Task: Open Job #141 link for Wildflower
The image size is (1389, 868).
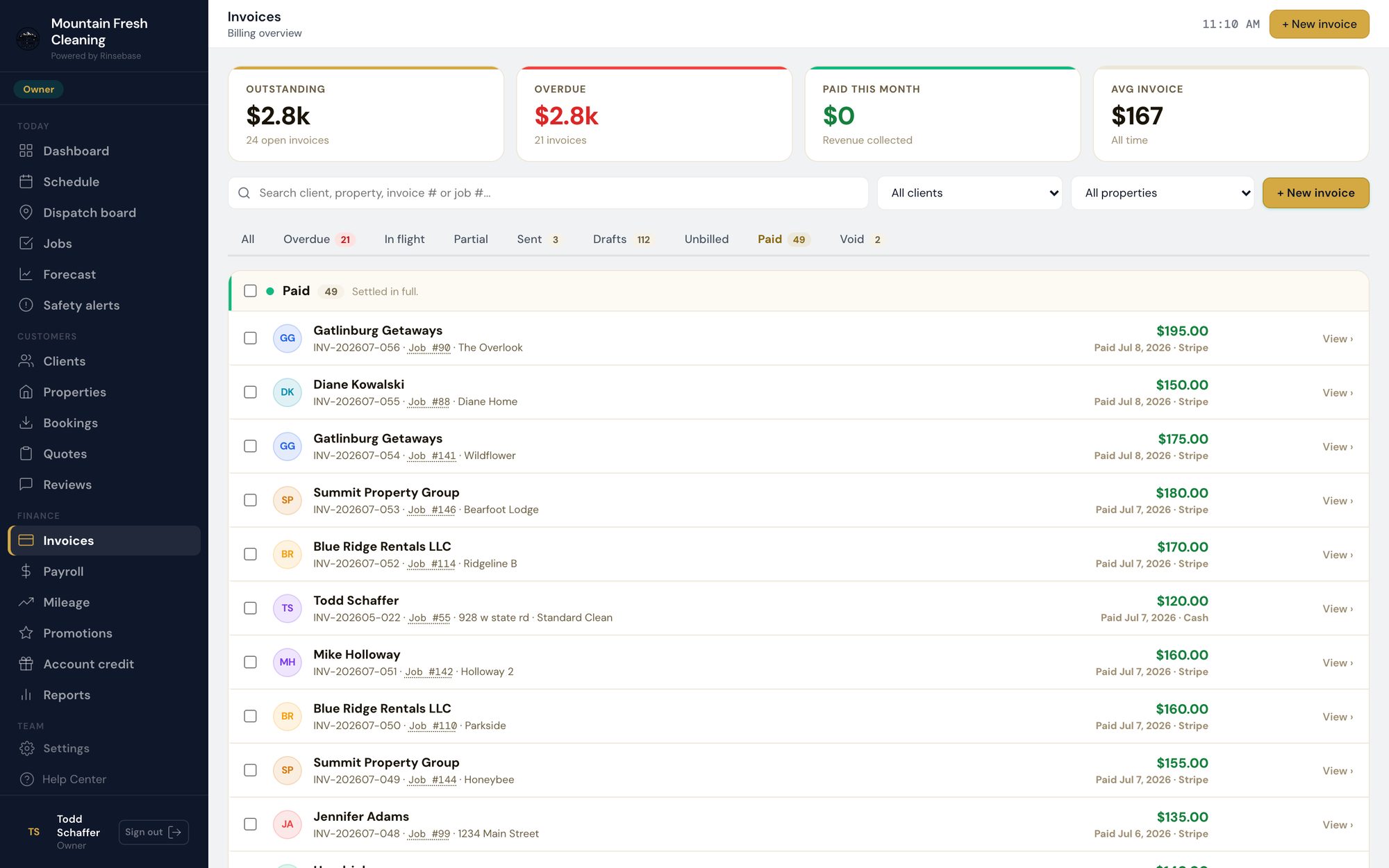Action: pos(432,456)
